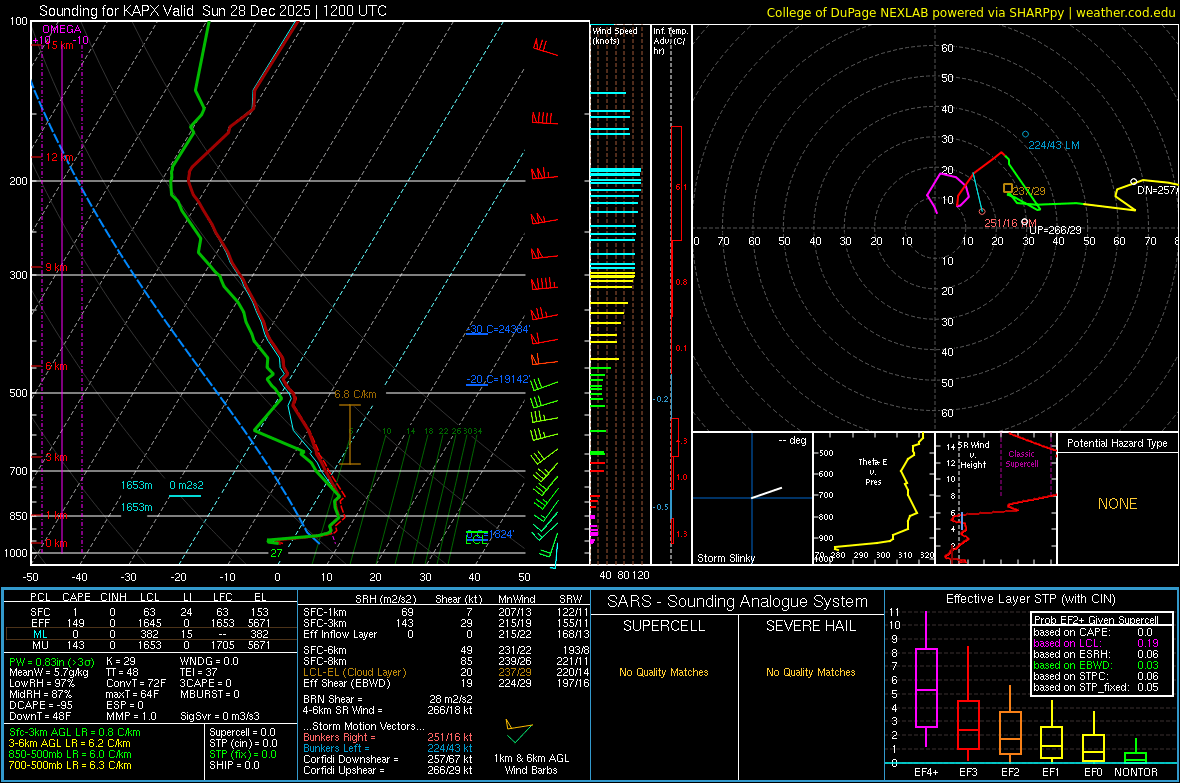Click the -20 C=19142' height label
Viewport: 1180px width, 783px height.
(x=498, y=379)
